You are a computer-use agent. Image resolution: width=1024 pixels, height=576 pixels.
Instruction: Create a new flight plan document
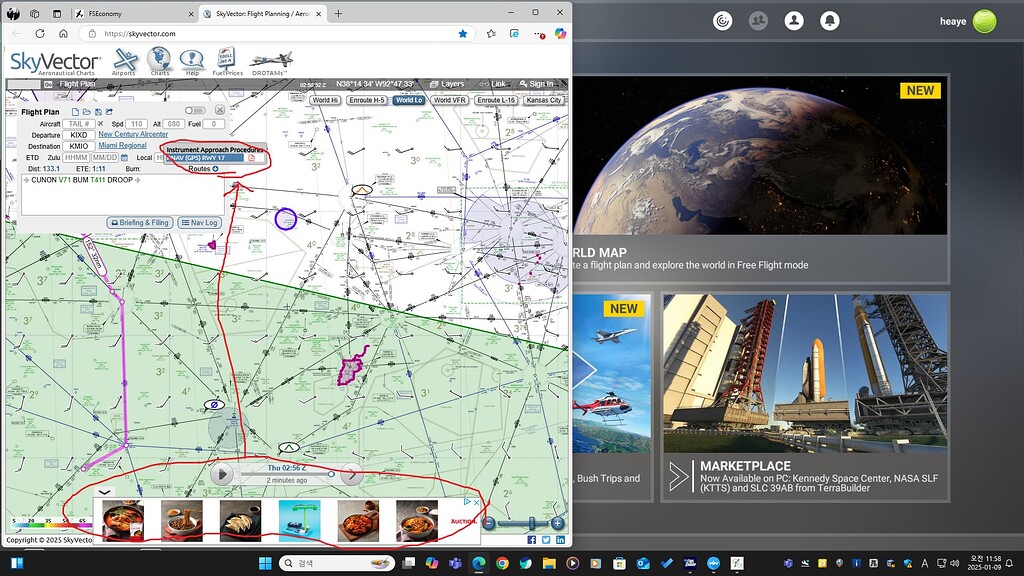(76, 111)
